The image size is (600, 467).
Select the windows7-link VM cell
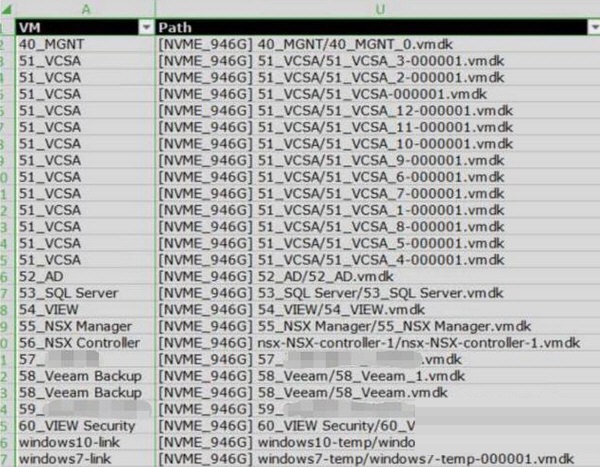click(x=85, y=459)
